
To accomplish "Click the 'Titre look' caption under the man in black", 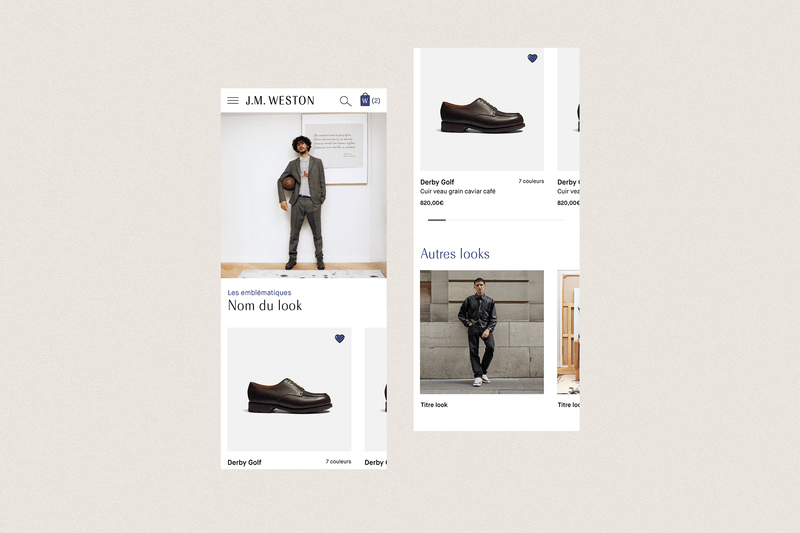I will (x=434, y=405).
